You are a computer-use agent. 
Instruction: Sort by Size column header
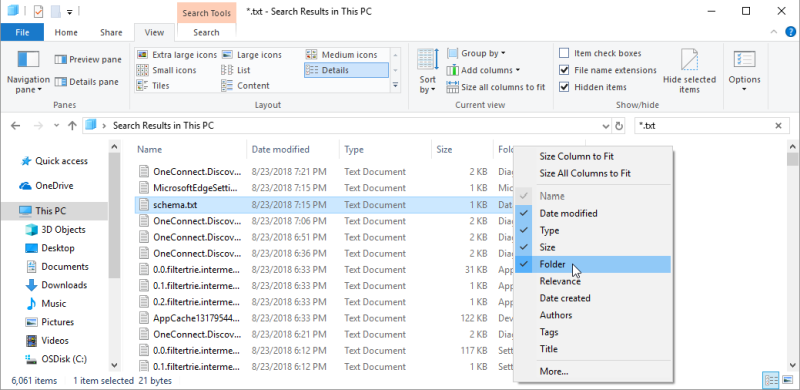[x=462, y=150]
